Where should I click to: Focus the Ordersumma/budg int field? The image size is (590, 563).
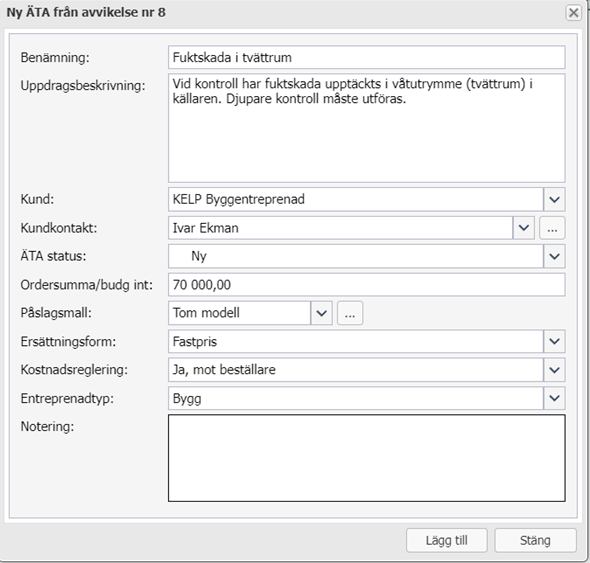pos(366,285)
